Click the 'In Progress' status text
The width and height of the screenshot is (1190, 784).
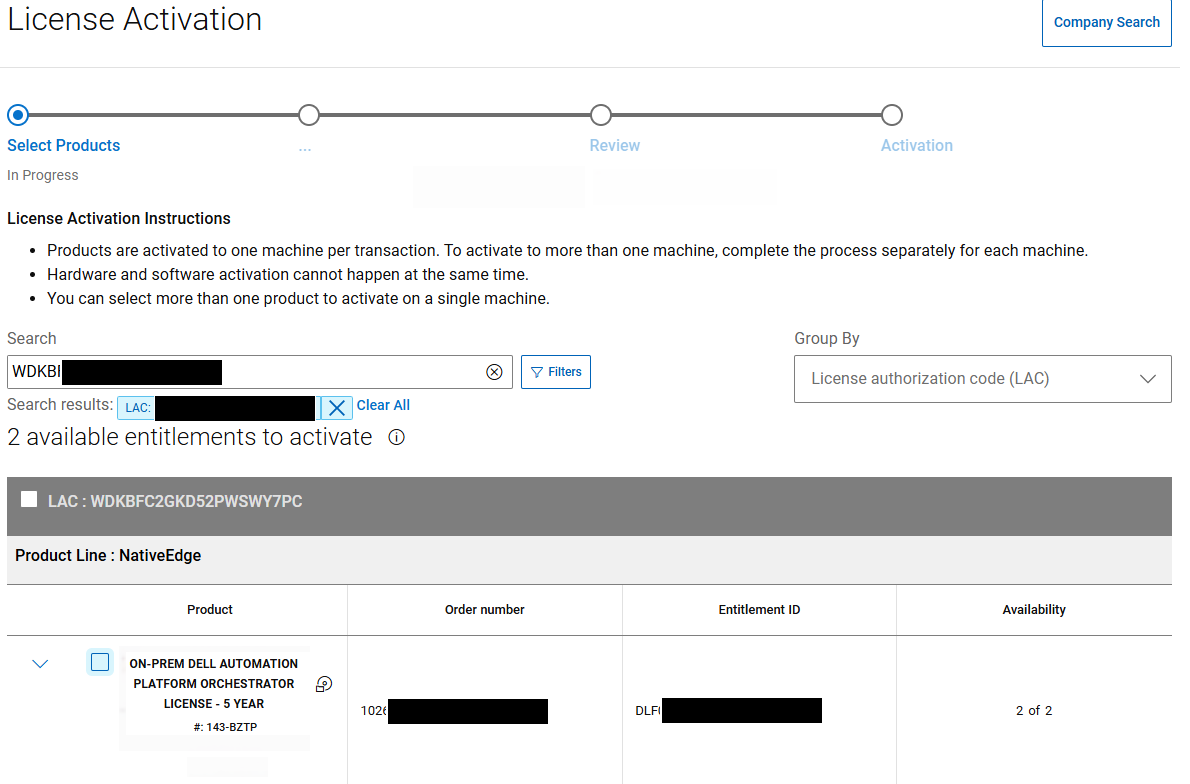tap(42, 175)
